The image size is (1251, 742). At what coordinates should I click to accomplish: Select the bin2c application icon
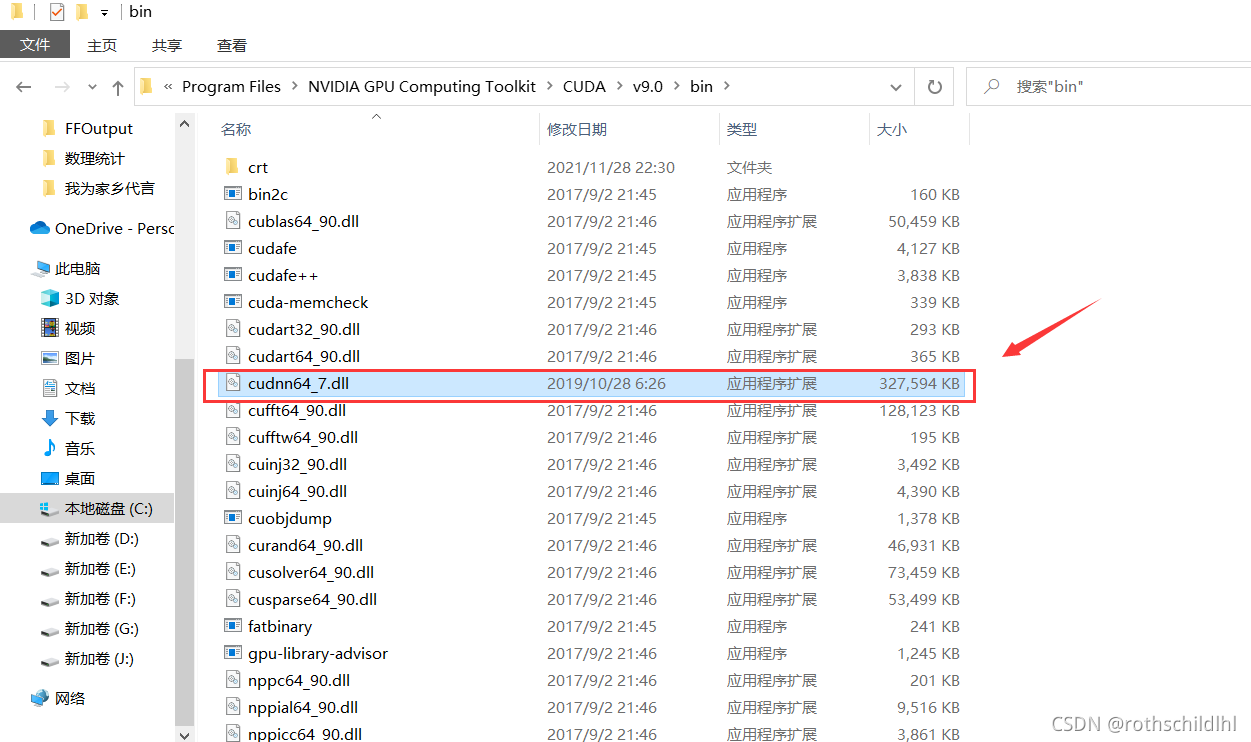[x=232, y=194]
